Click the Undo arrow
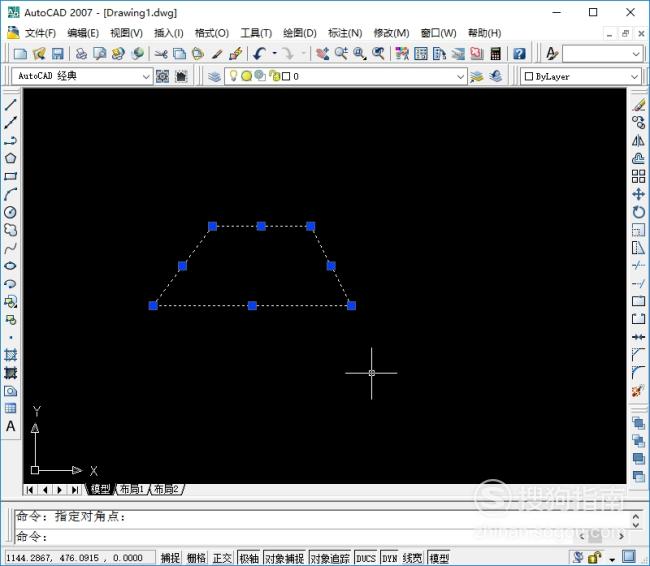This screenshot has height=566, width=650. (260, 53)
